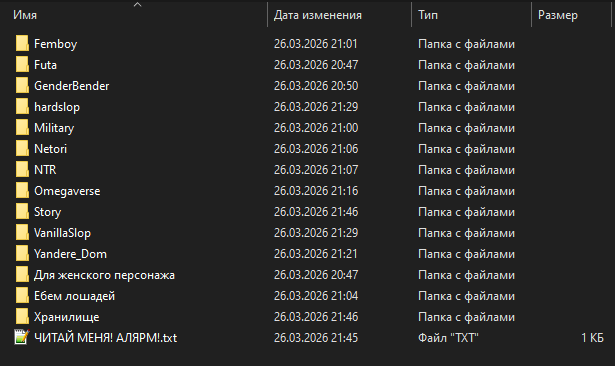
Task: Sort by the Дата изменения column header
Action: (x=340, y=15)
